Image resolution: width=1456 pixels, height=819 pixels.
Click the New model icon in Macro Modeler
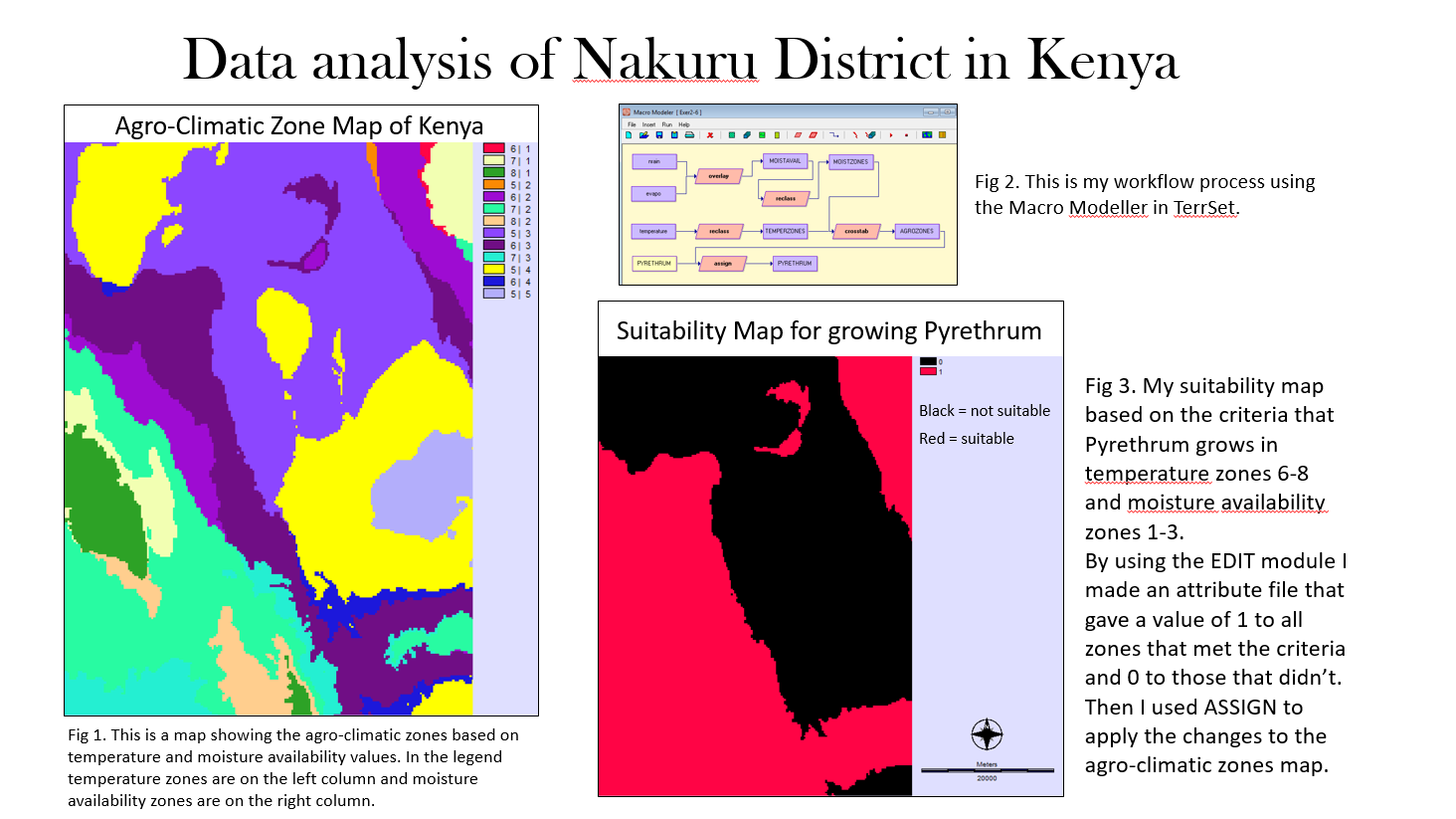pos(629,134)
